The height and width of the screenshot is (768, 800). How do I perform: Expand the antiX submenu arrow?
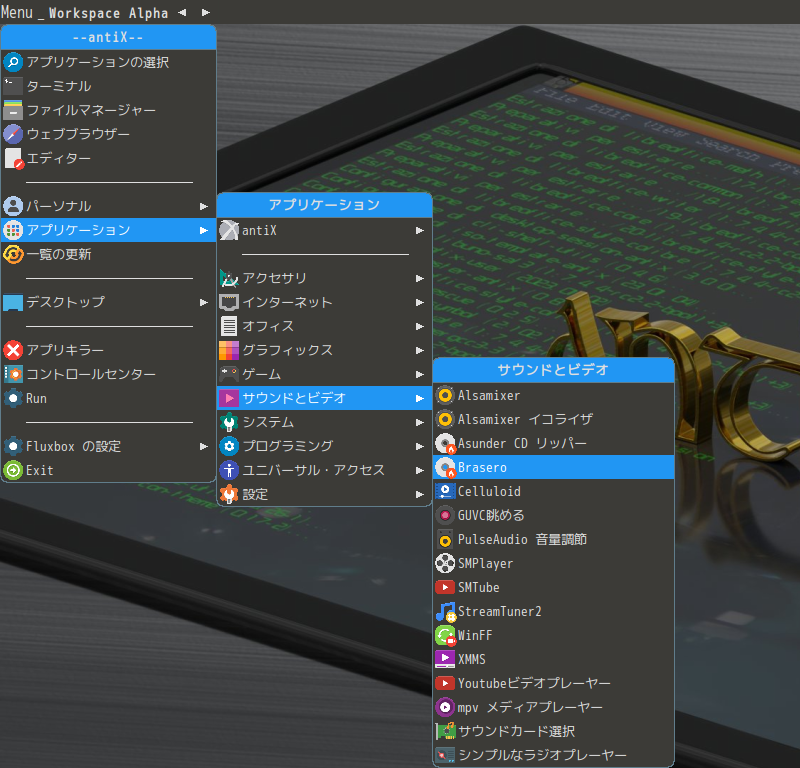(x=419, y=230)
